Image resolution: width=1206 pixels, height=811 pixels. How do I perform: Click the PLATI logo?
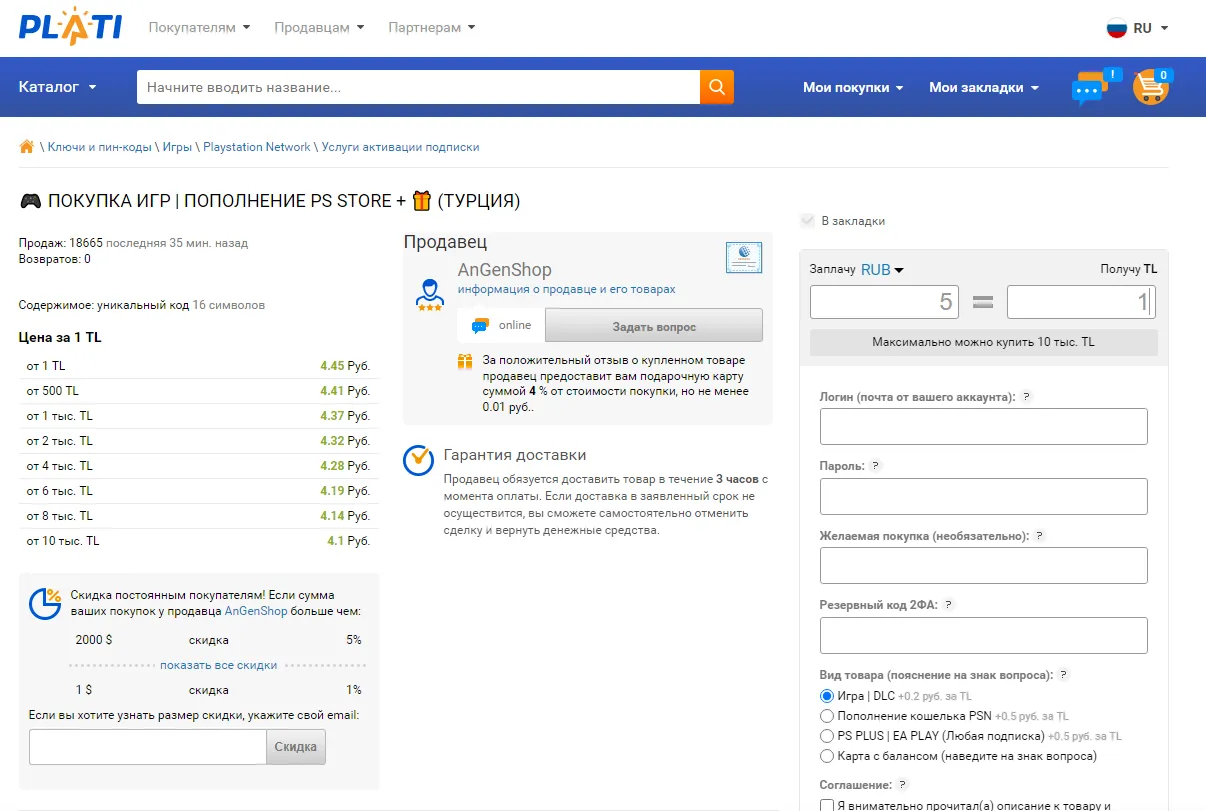pyautogui.click(x=70, y=27)
